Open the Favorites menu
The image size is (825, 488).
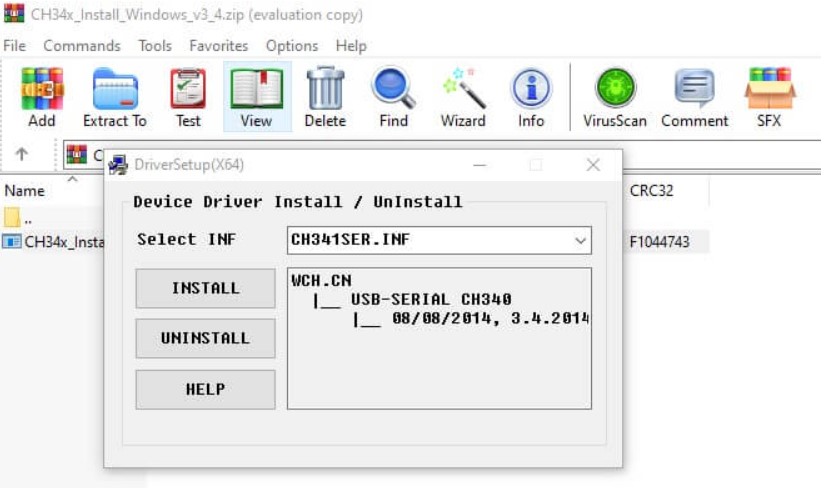(x=218, y=46)
